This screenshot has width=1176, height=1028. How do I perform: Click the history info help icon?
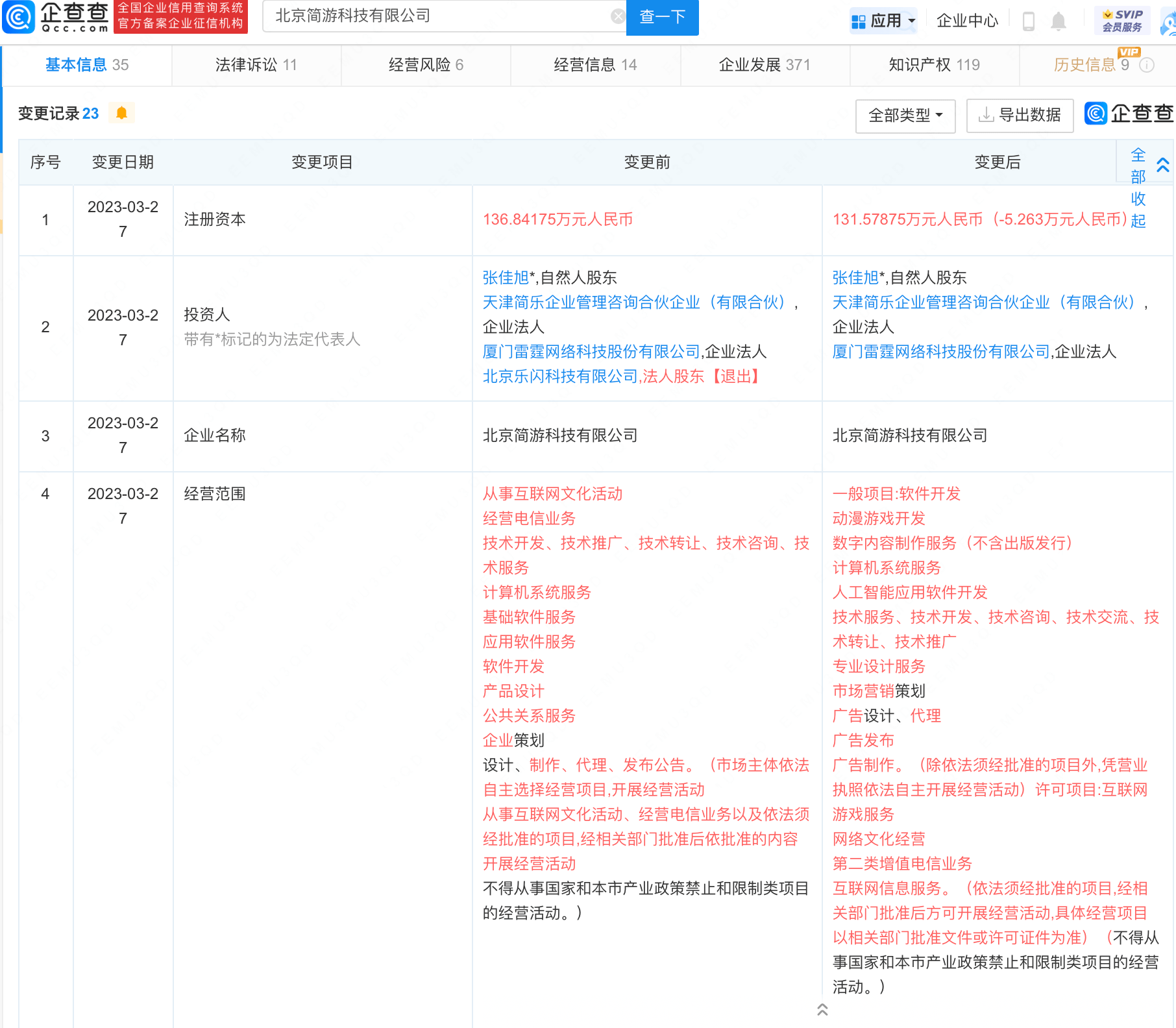point(1147,65)
